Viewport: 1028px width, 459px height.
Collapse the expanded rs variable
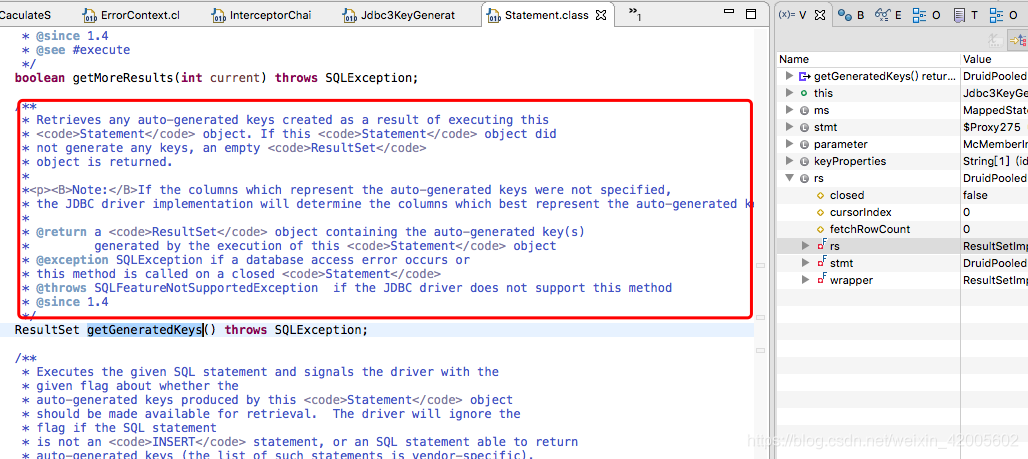coord(789,178)
